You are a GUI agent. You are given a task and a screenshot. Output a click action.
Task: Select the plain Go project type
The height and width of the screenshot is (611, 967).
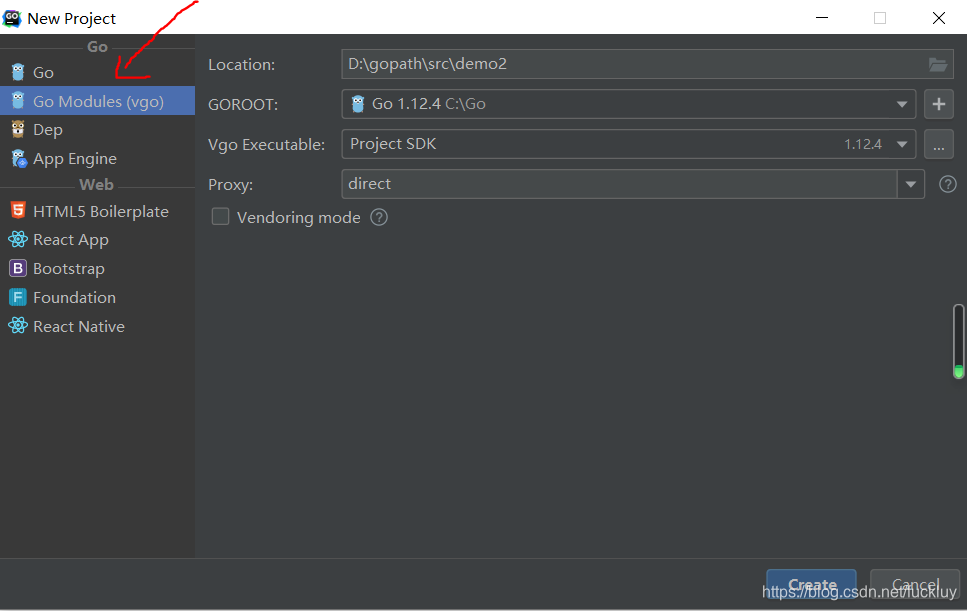pyautogui.click(x=40, y=72)
